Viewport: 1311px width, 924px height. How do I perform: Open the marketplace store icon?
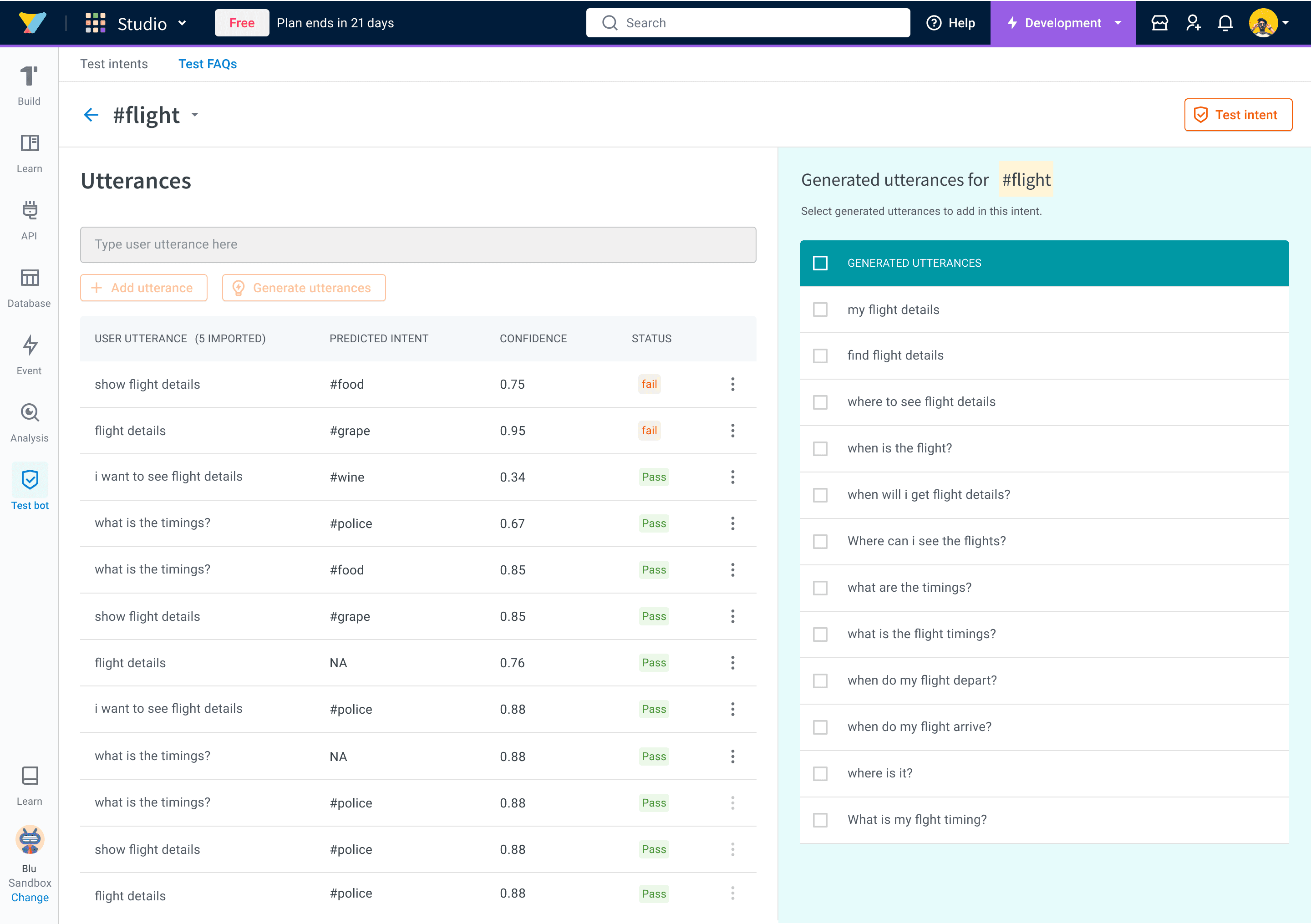[1160, 23]
